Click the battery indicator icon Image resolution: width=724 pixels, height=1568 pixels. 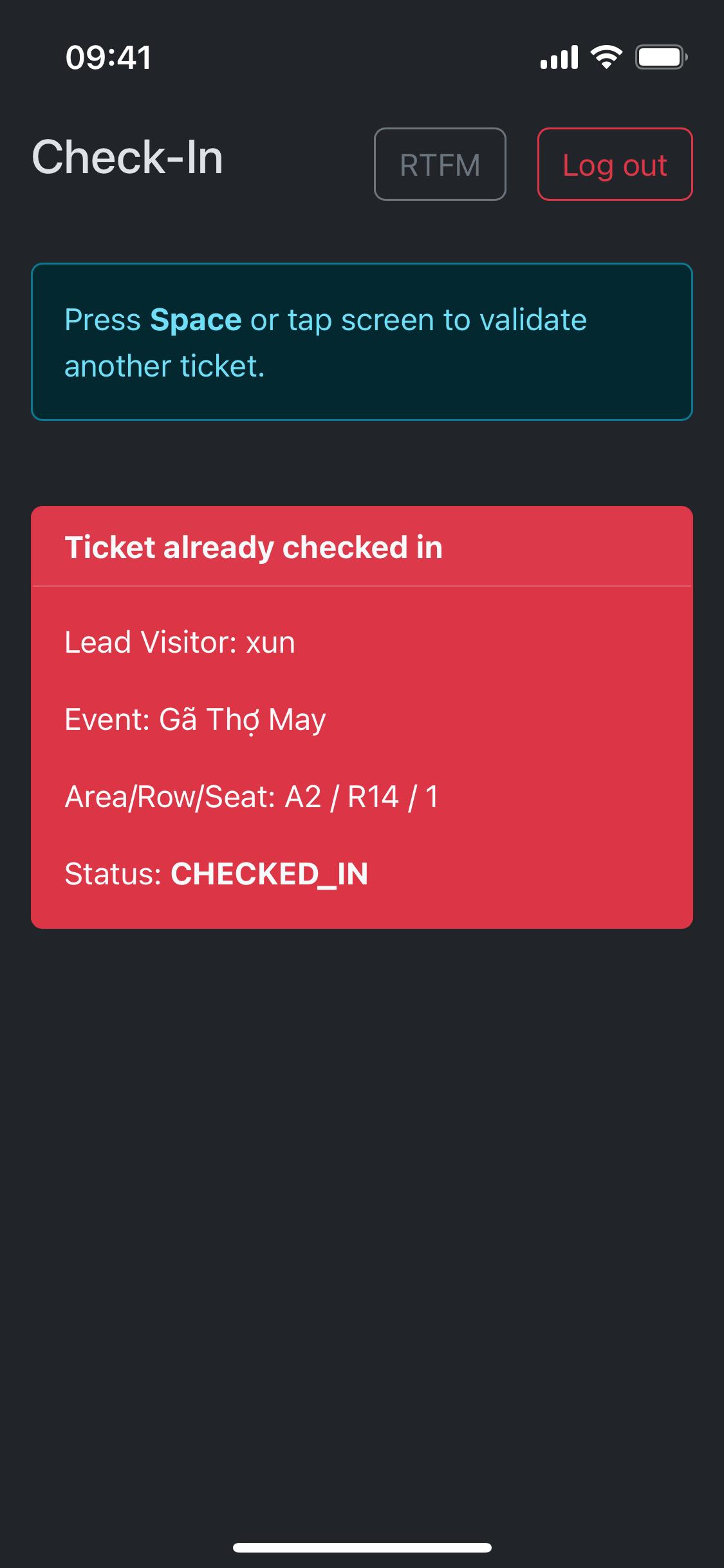click(x=660, y=57)
